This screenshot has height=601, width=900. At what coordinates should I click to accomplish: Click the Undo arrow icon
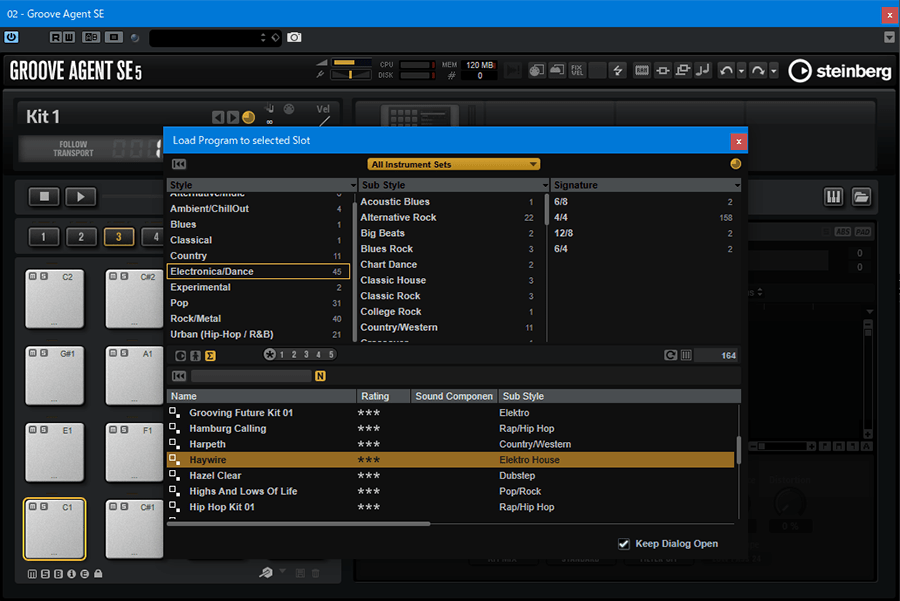(x=726, y=71)
